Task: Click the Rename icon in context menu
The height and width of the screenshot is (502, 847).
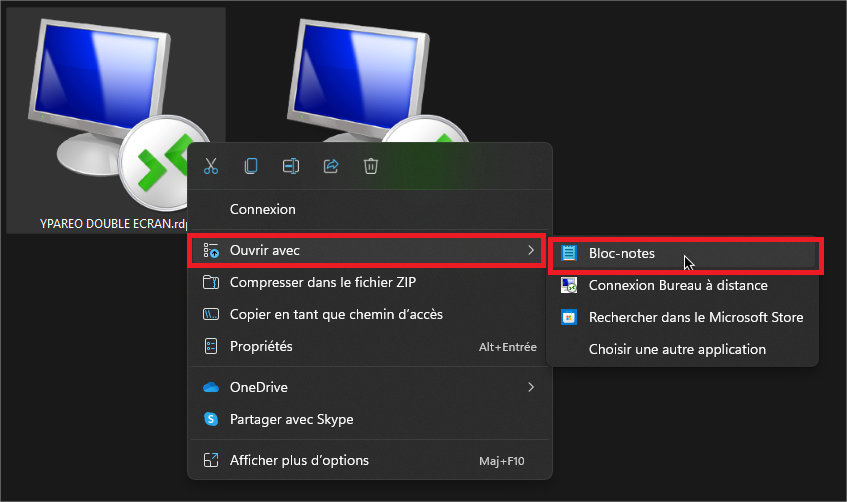Action: tap(291, 166)
